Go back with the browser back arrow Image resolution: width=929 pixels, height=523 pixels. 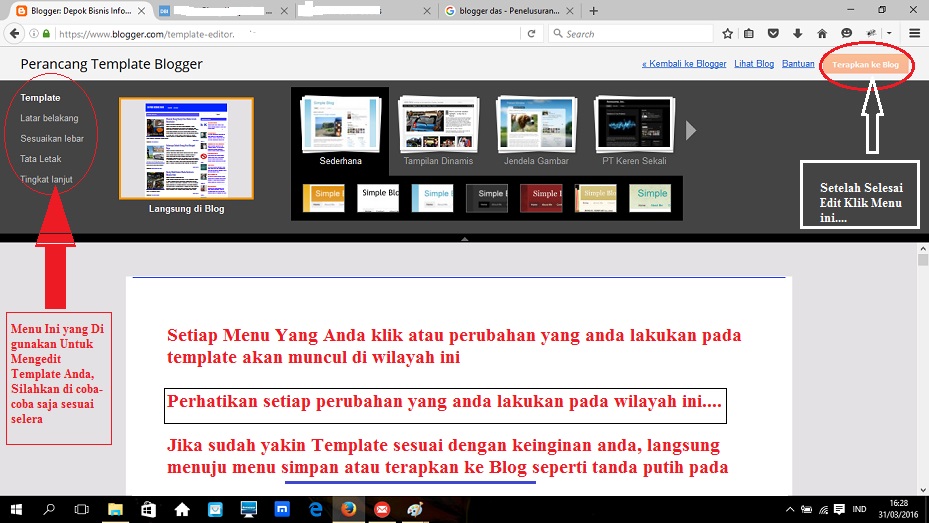(15, 34)
